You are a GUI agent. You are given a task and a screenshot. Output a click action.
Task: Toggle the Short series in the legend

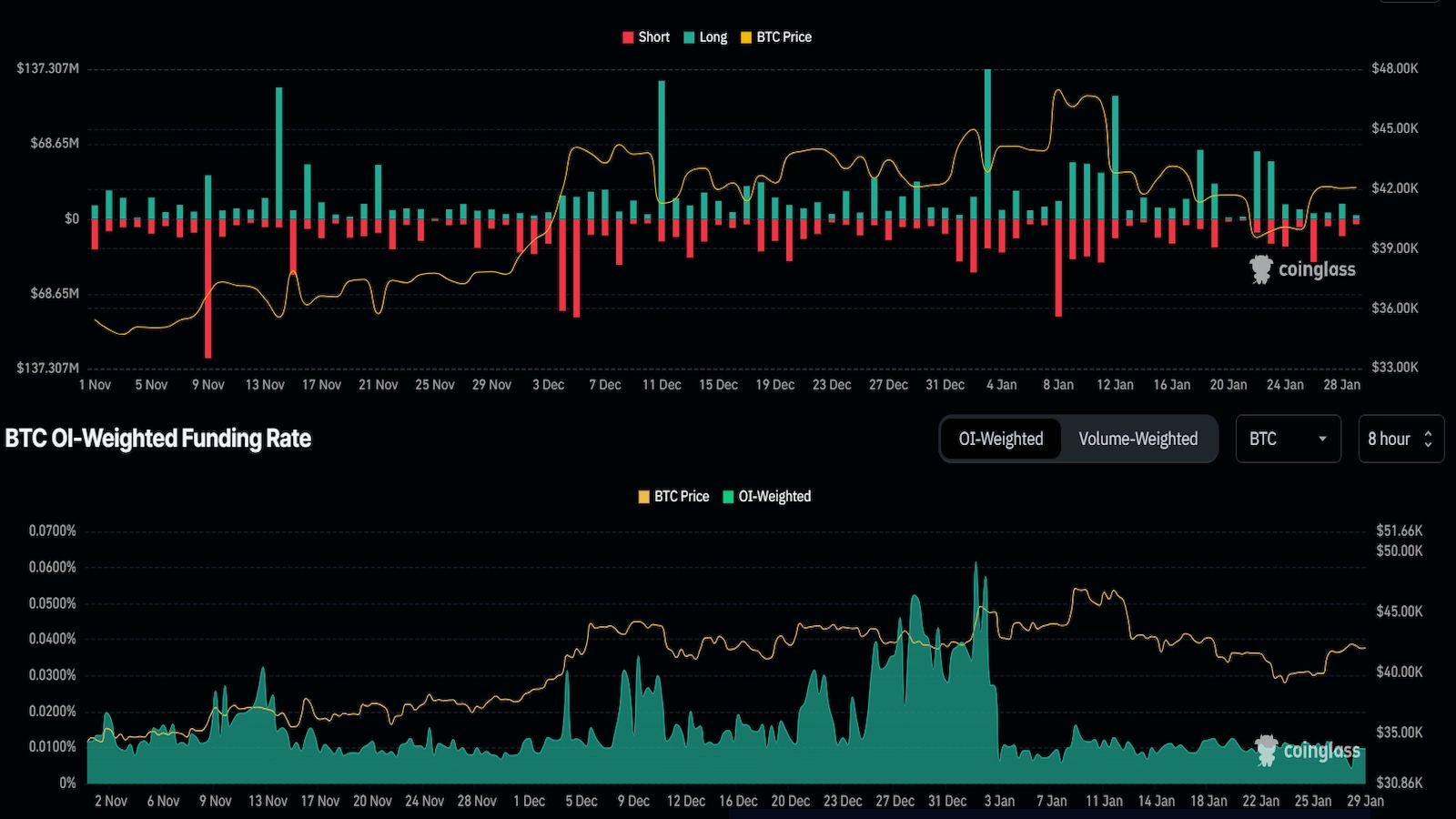click(x=646, y=37)
